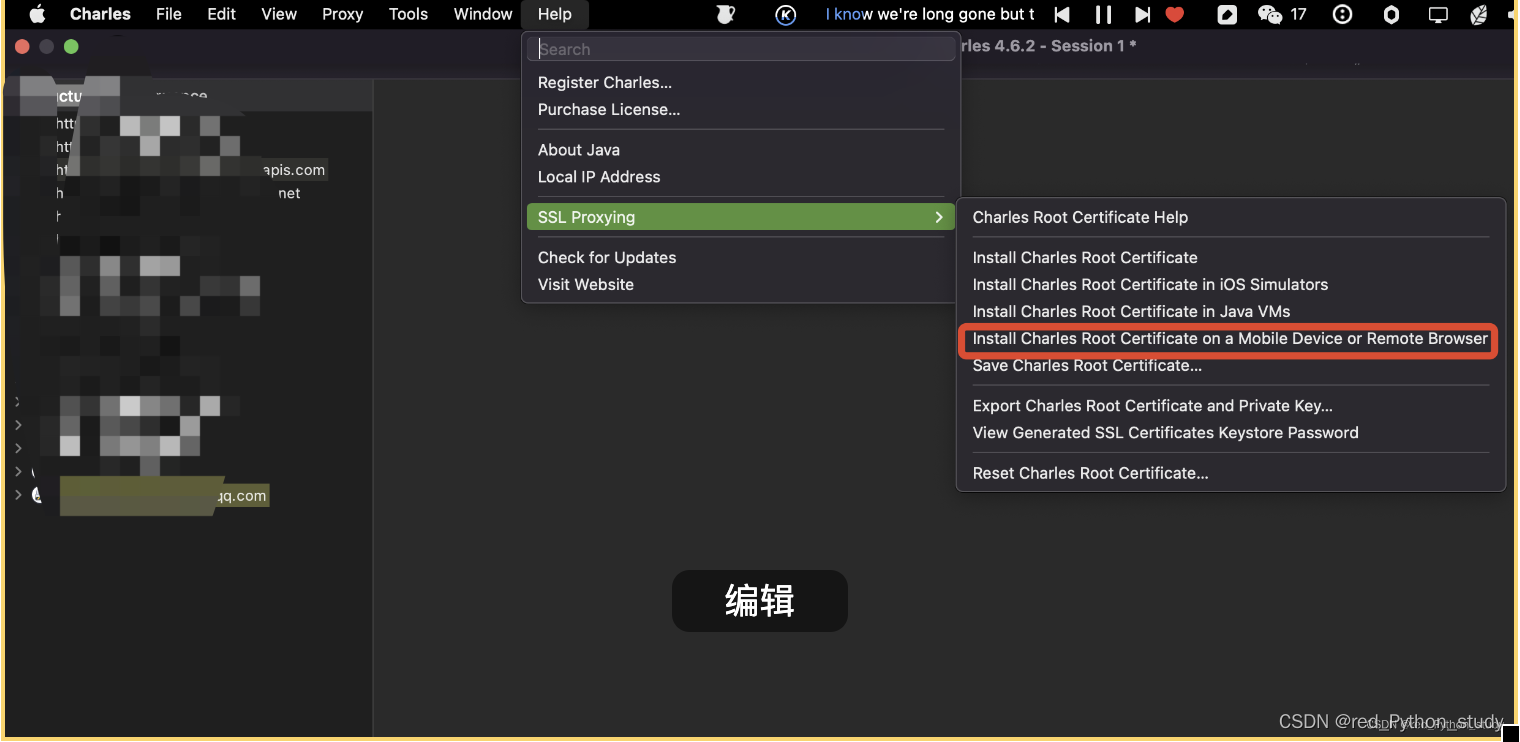Open the SSL Proxying submenu
This screenshot has height=742, width=1520.
tap(741, 217)
